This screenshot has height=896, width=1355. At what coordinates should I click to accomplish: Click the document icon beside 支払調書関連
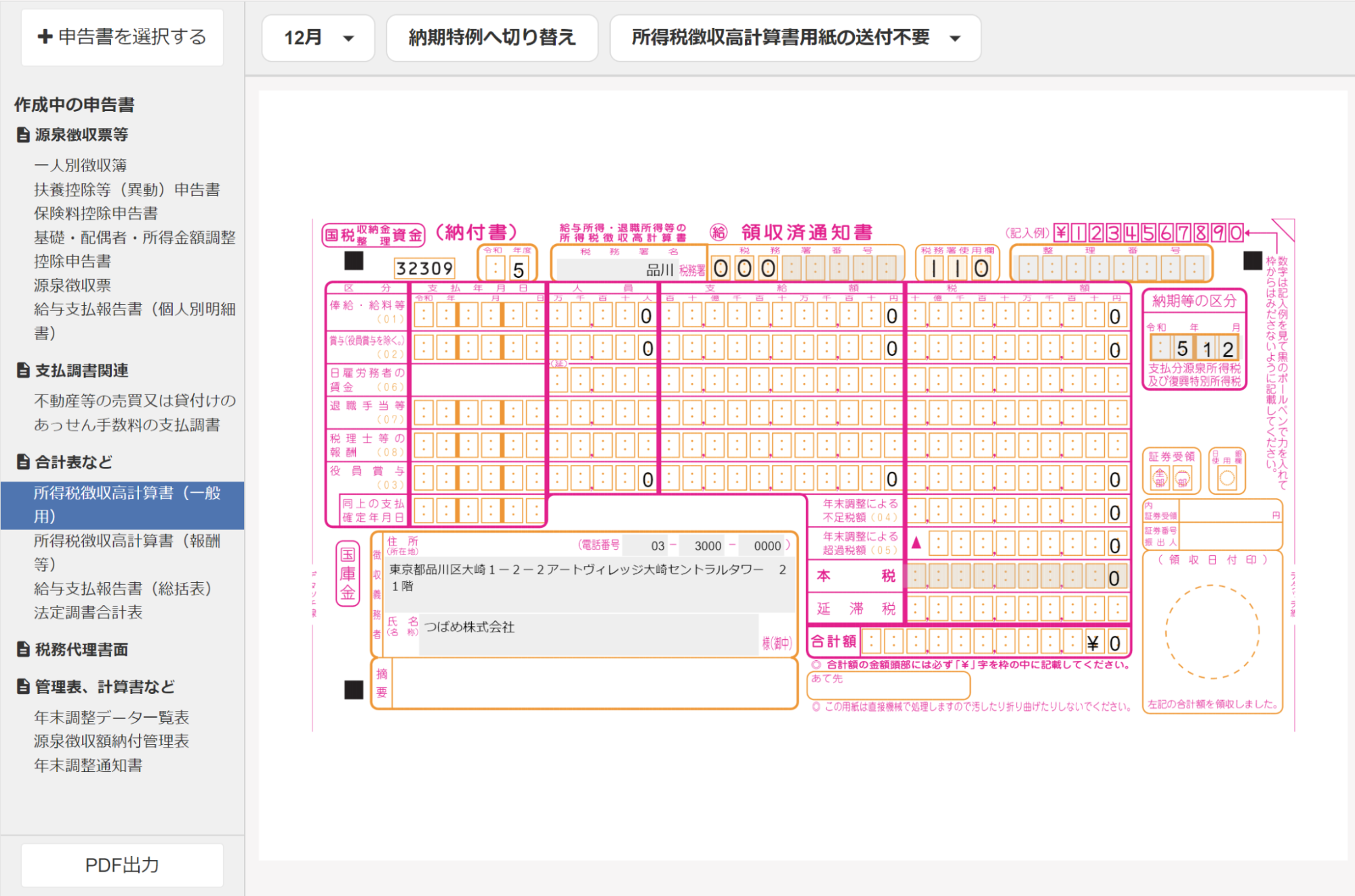tap(23, 371)
